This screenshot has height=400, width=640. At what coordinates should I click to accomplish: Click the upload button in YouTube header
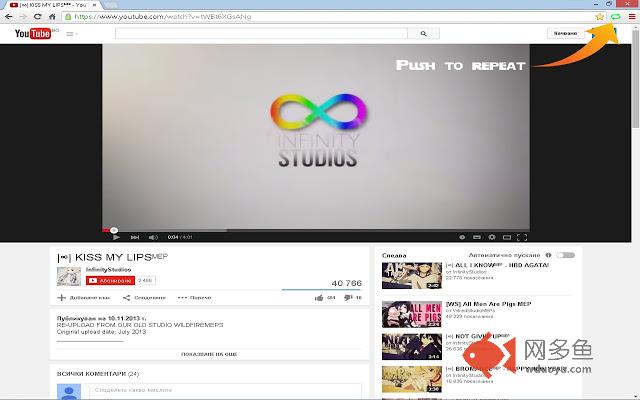(x=565, y=33)
